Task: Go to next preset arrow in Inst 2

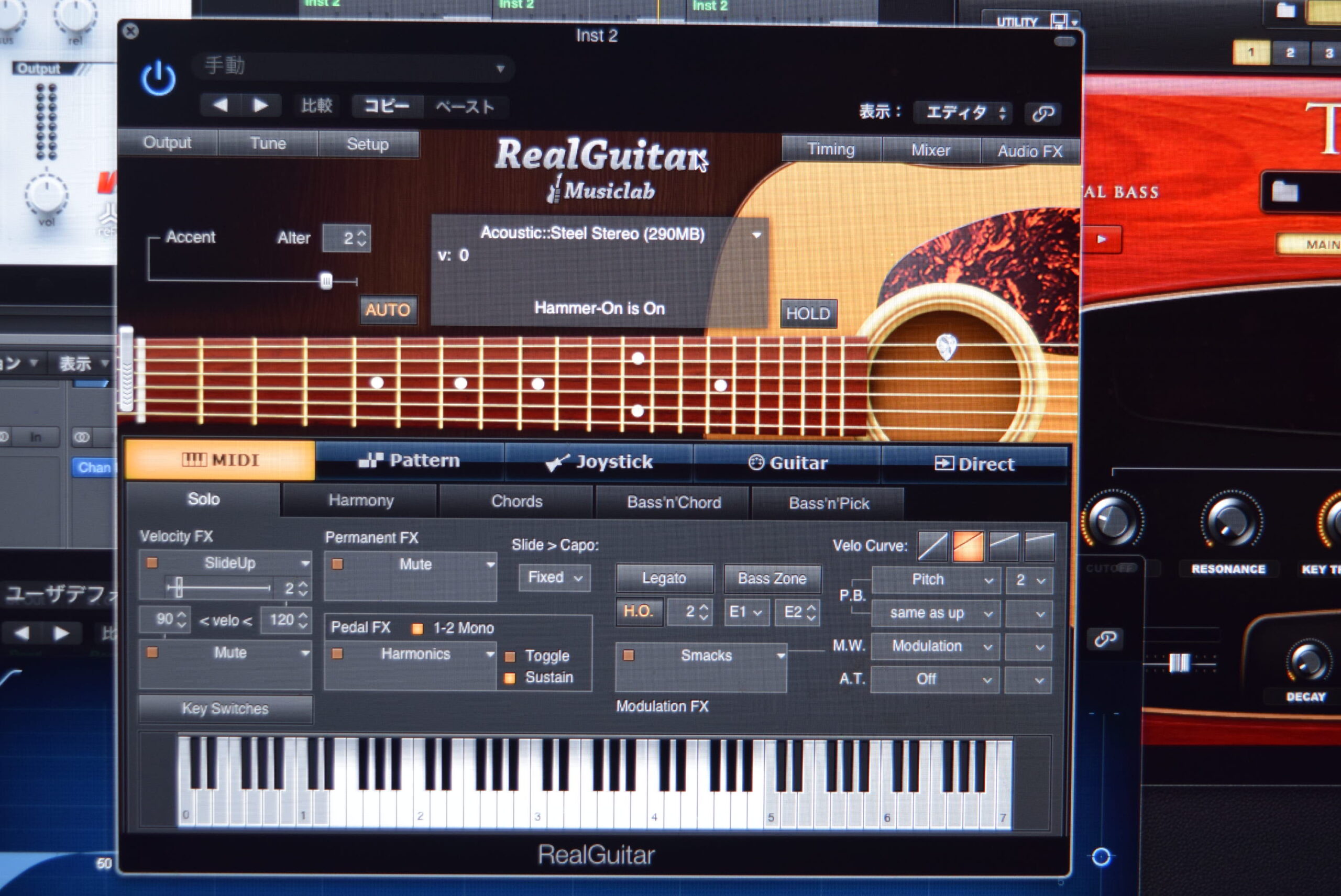Action: point(260,106)
